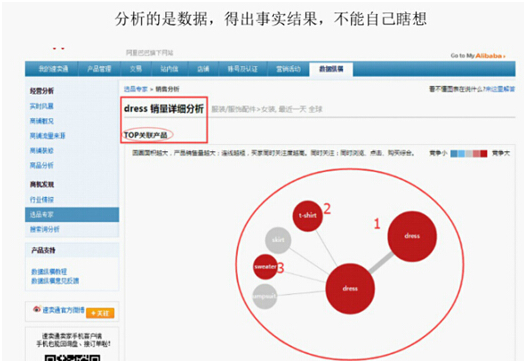Open 商品分析 in the sidebar

(42, 165)
